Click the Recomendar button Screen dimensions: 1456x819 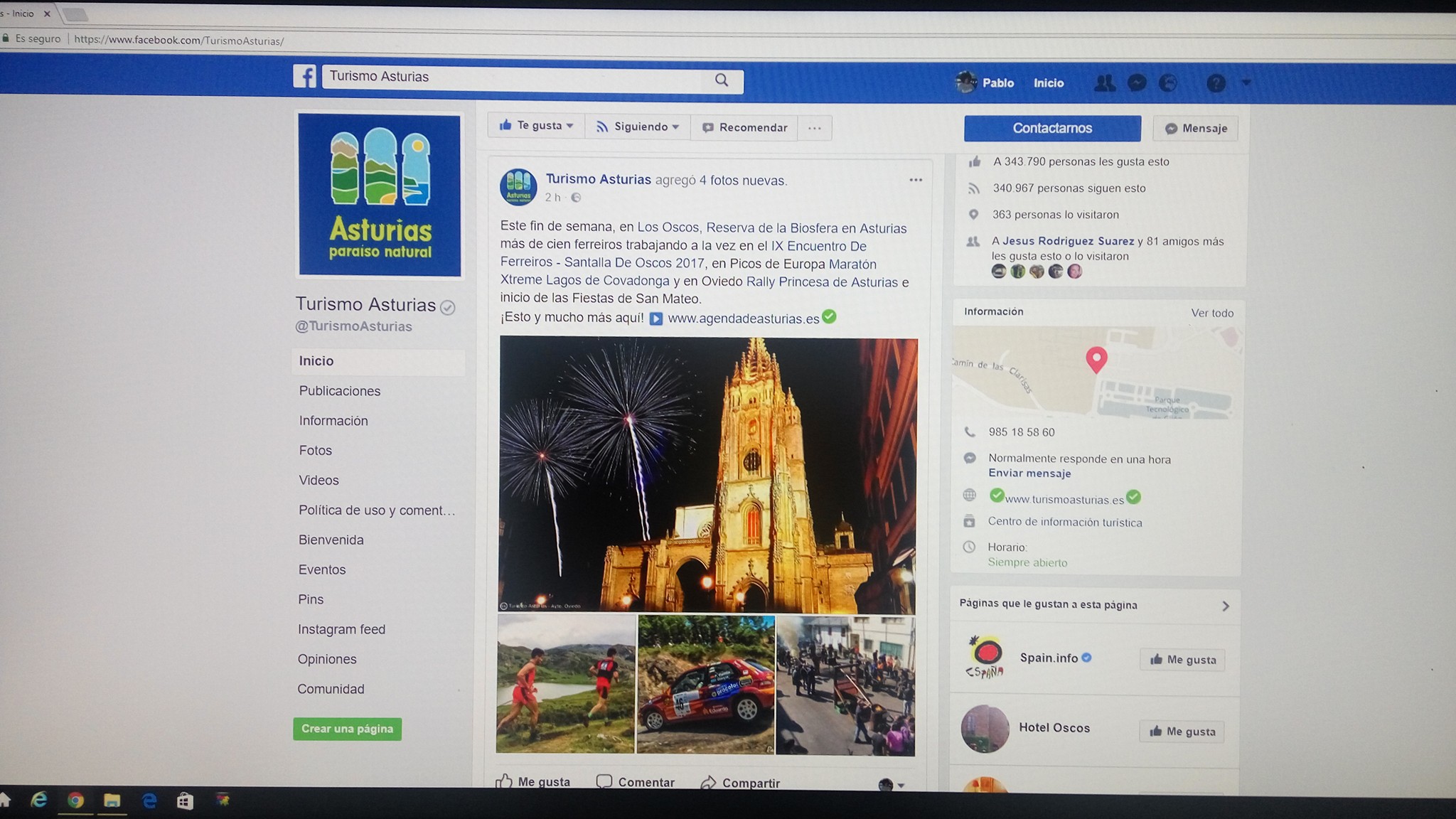(x=744, y=127)
